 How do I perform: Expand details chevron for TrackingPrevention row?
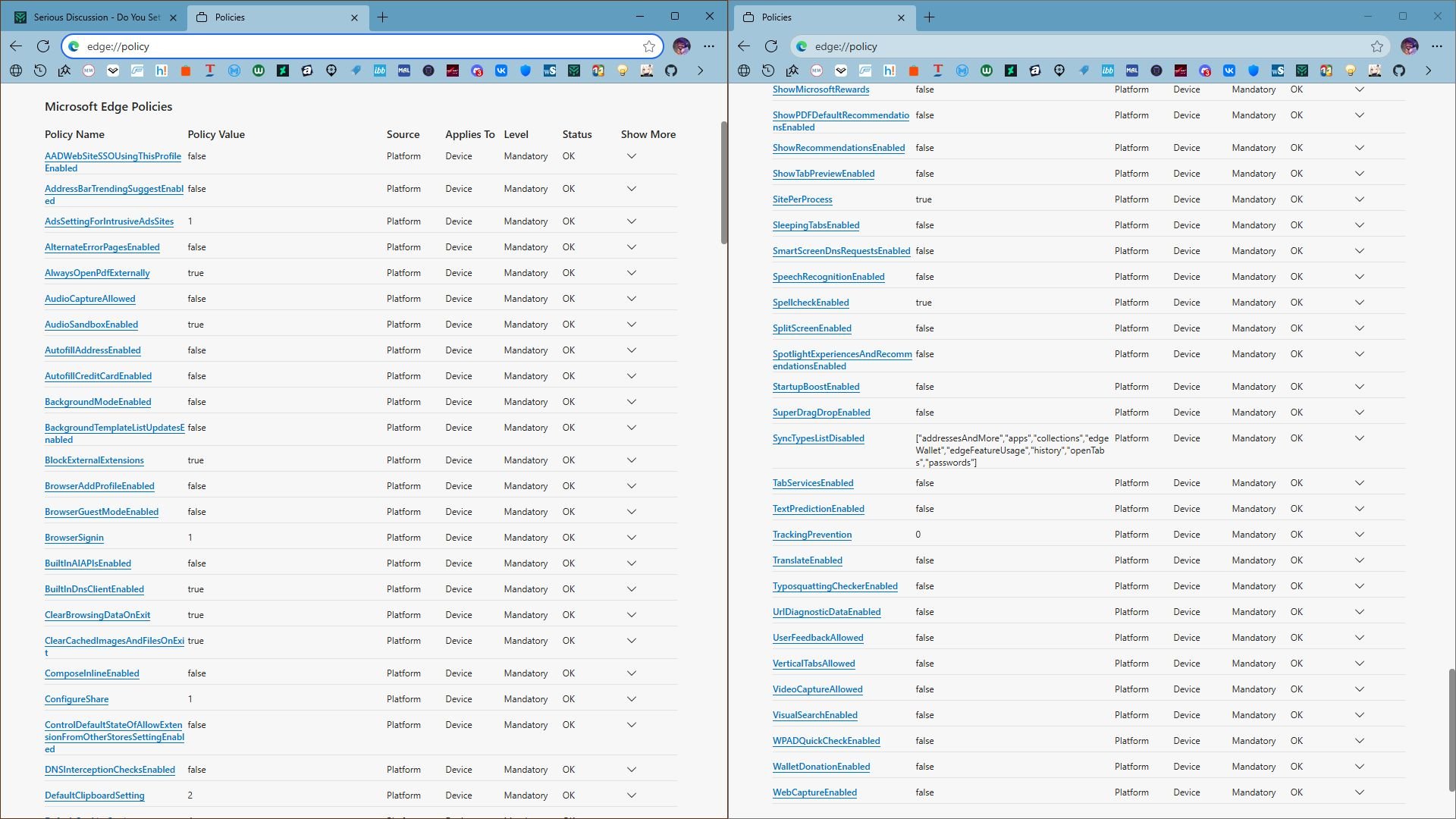click(x=1360, y=535)
